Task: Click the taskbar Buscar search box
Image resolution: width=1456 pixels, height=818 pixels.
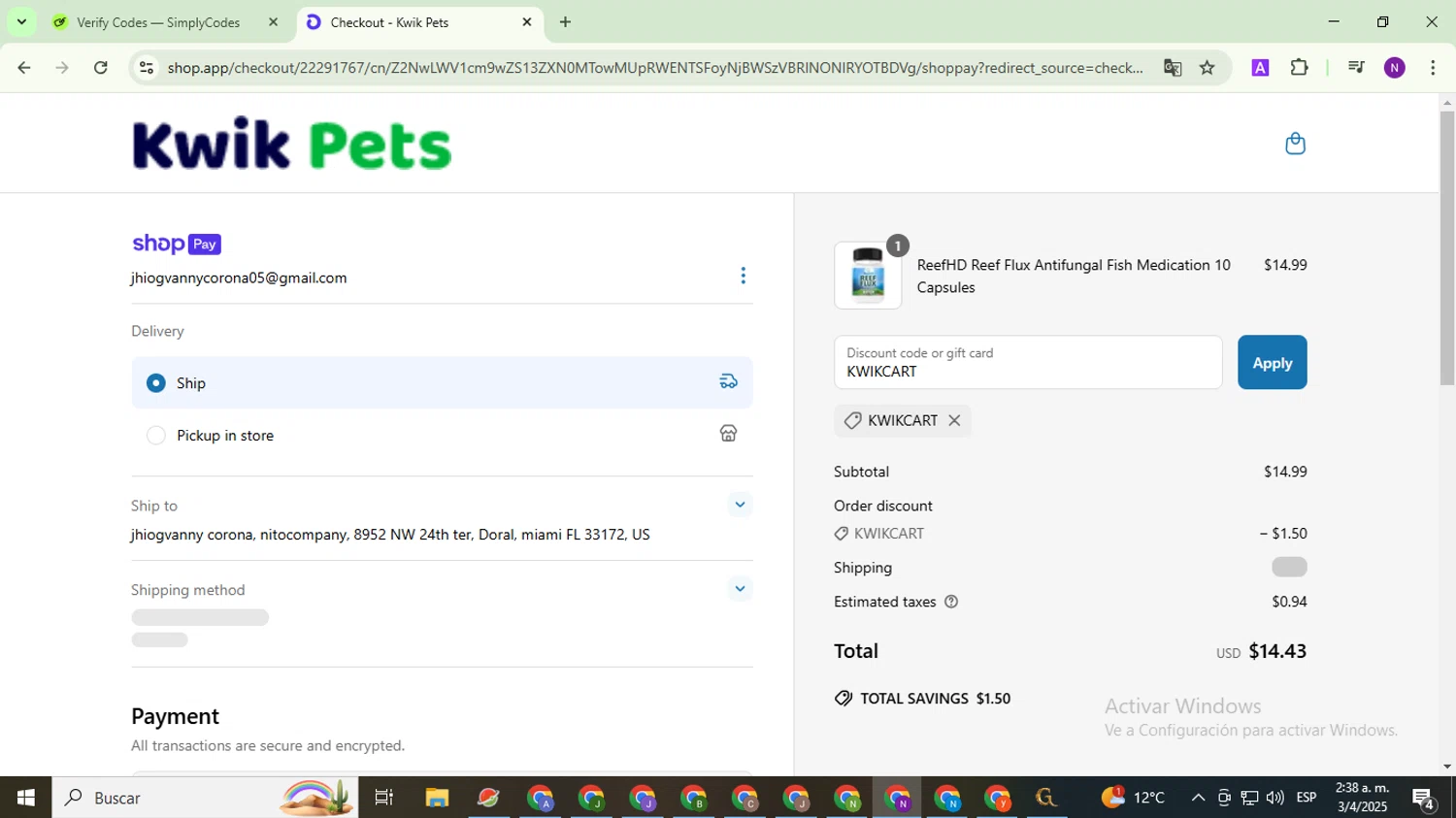Action: point(205,798)
